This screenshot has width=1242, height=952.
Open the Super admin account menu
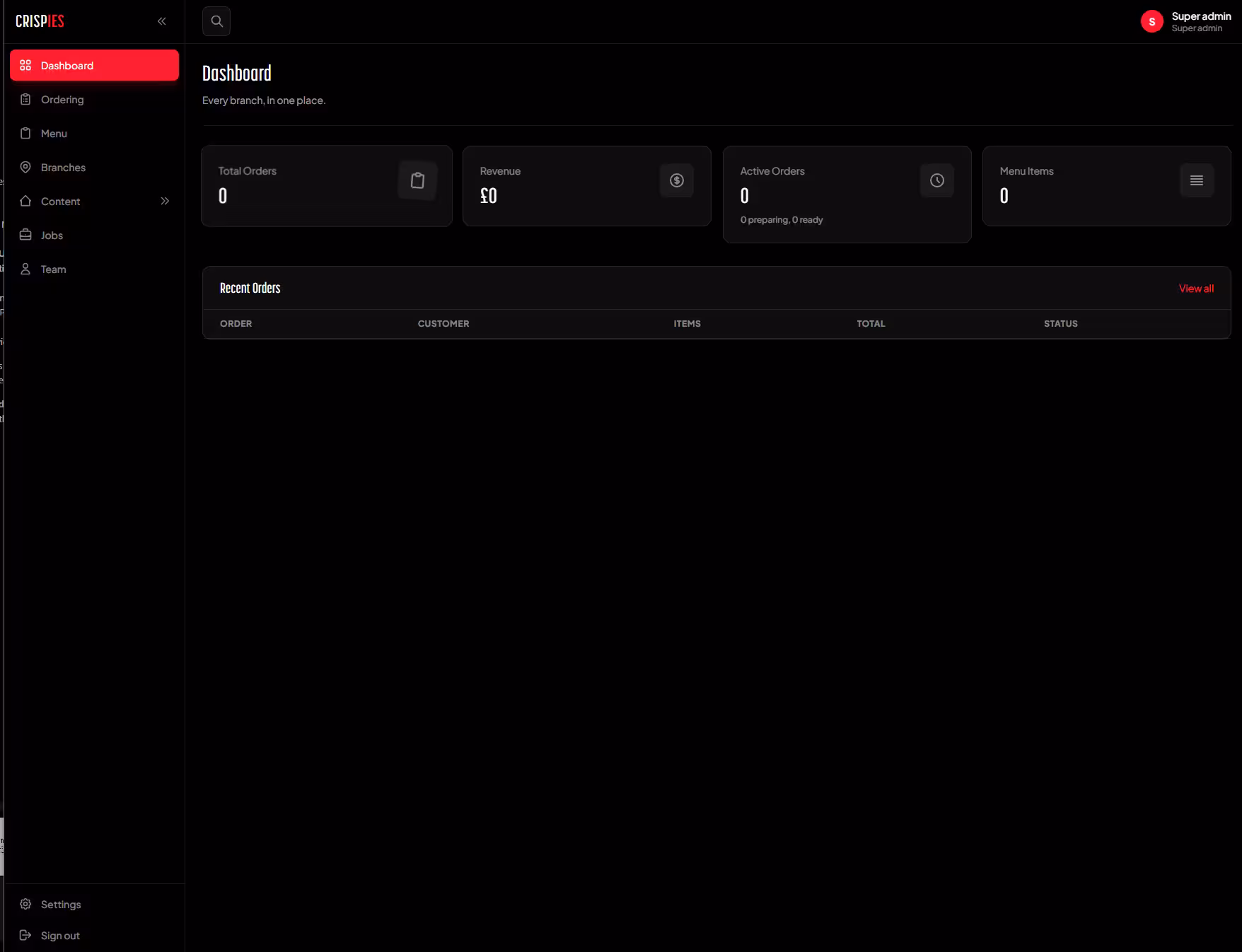(1186, 21)
